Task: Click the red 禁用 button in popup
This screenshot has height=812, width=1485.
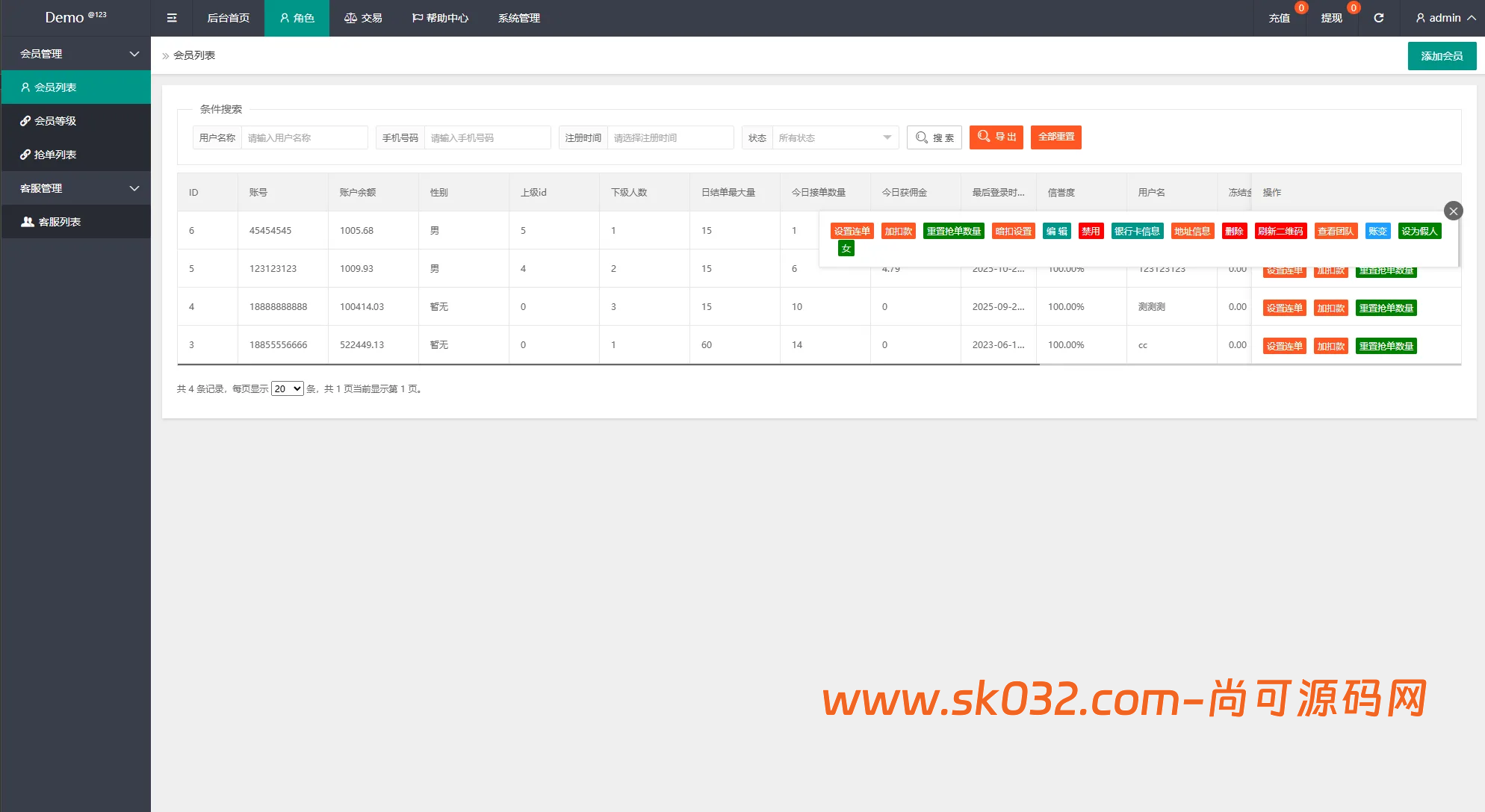Action: click(1091, 232)
